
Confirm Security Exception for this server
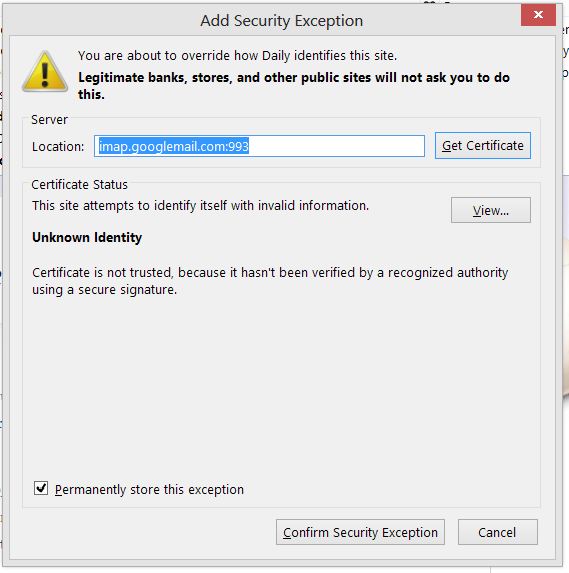coord(360,532)
